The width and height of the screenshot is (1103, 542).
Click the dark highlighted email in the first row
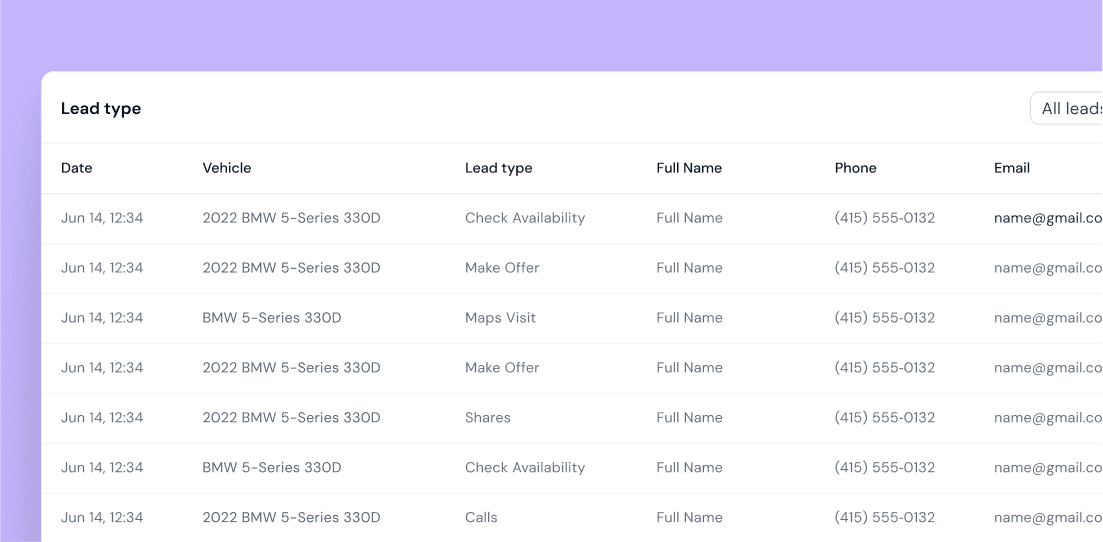pyautogui.click(x=1047, y=218)
